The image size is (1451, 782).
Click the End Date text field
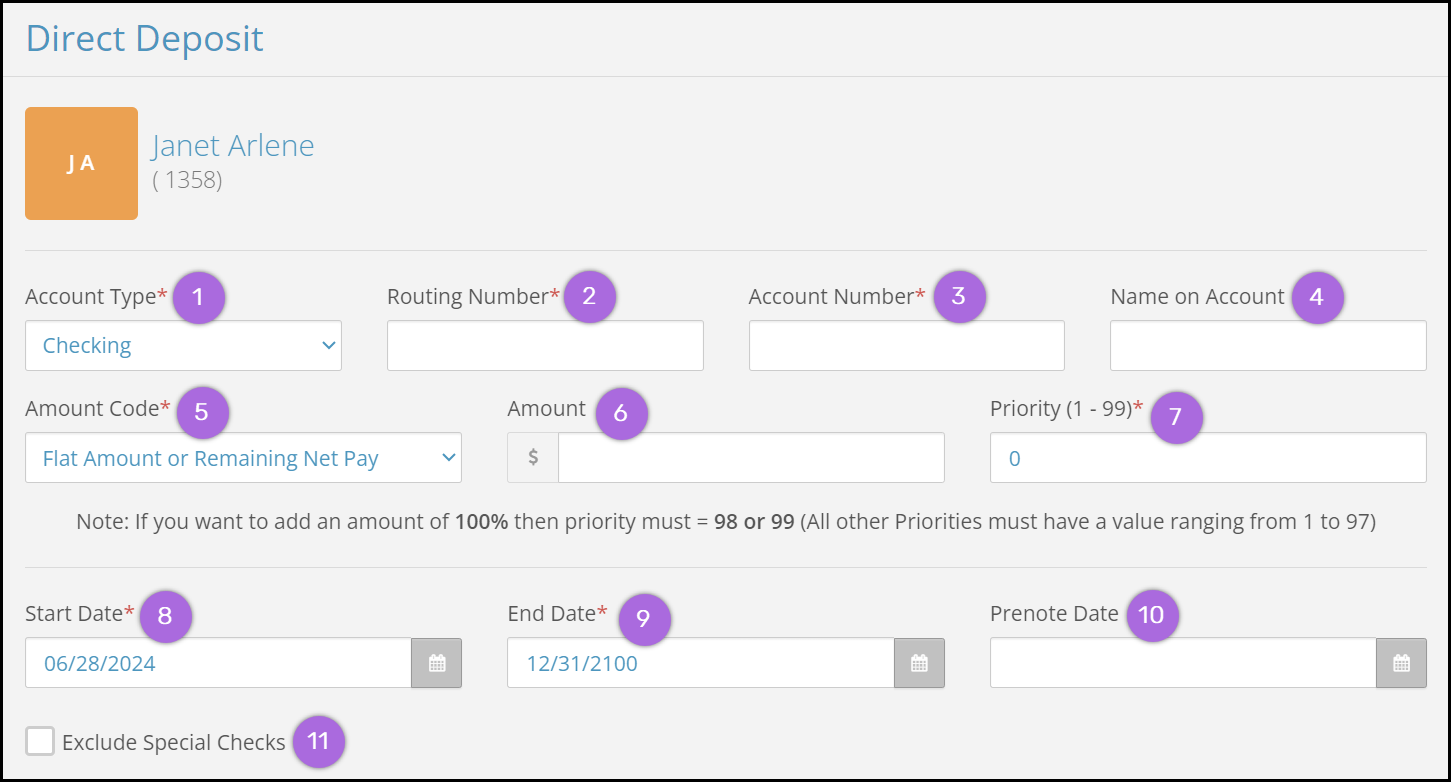700,663
